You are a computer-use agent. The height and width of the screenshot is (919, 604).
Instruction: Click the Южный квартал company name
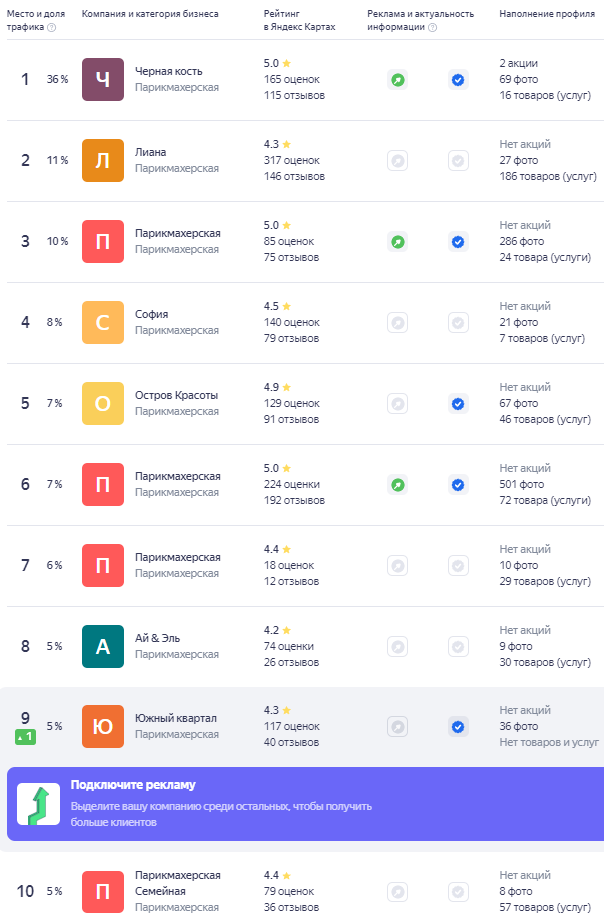[176, 718]
